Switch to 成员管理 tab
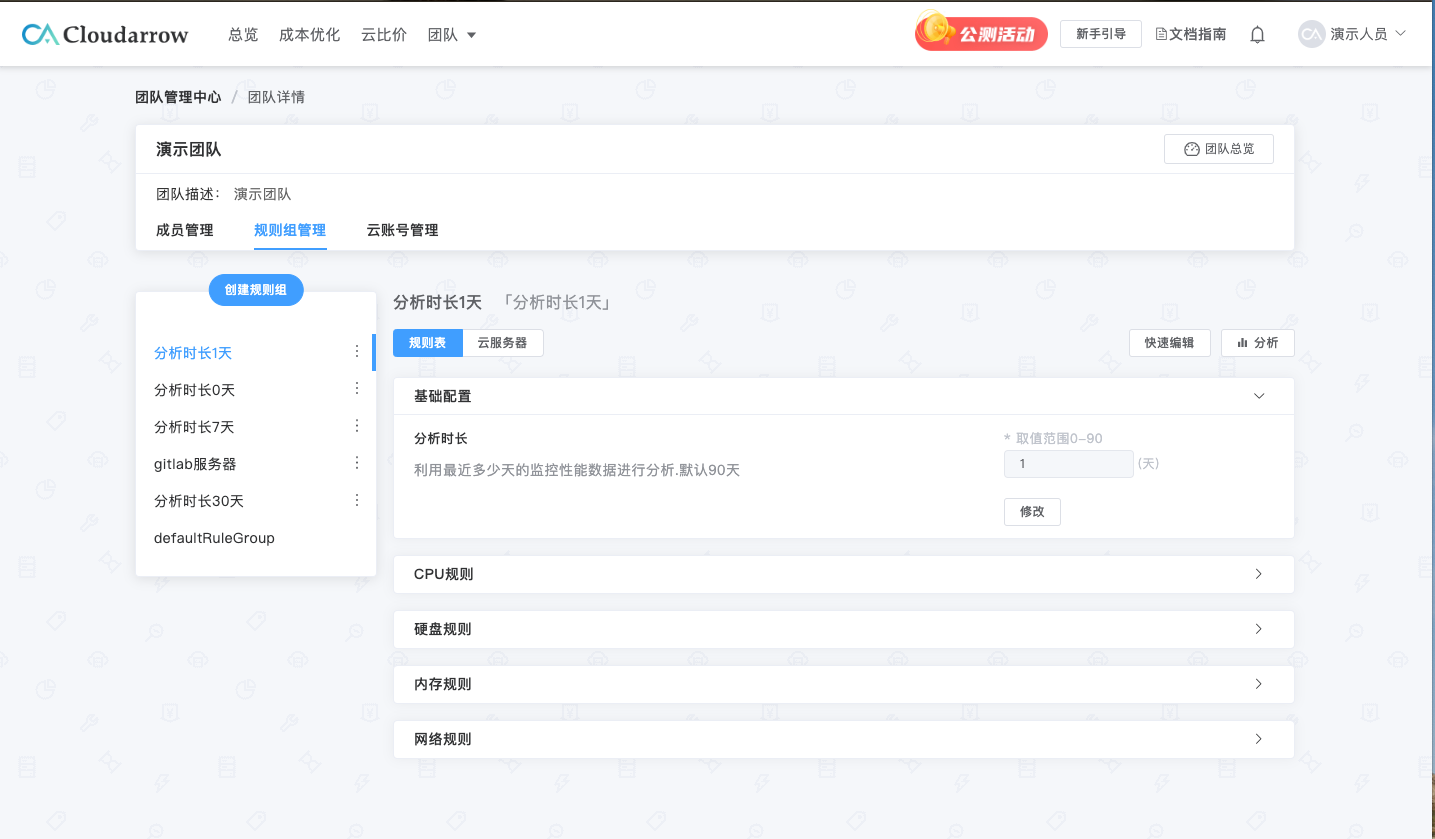Screen dimensions: 1435x839 pyautogui.click(x=185, y=230)
